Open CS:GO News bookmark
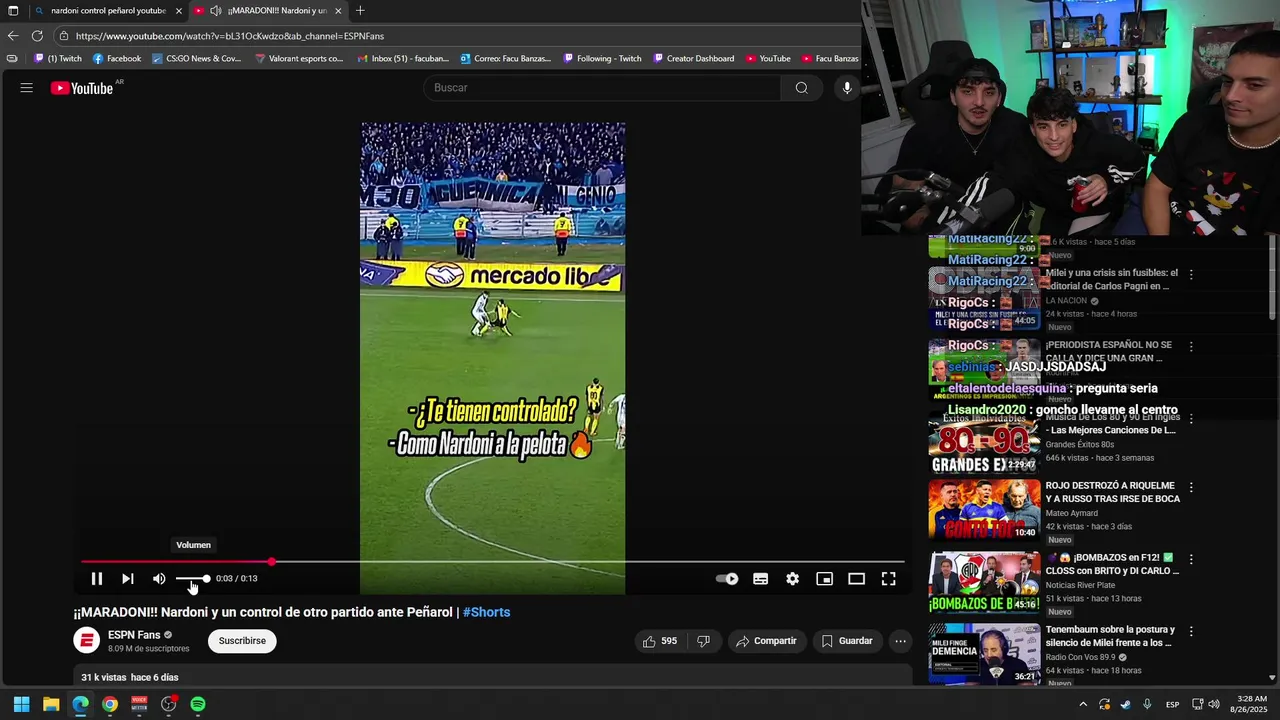Image resolution: width=1280 pixels, height=720 pixels. coord(197,59)
